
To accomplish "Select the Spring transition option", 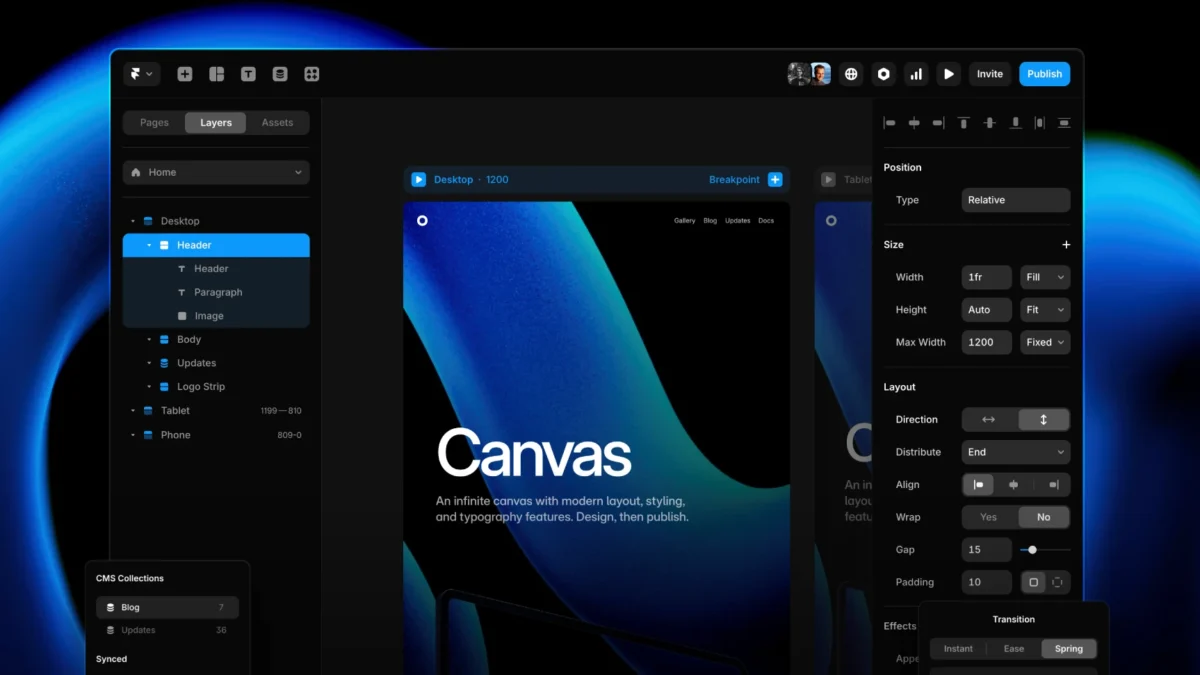I will (1068, 648).
